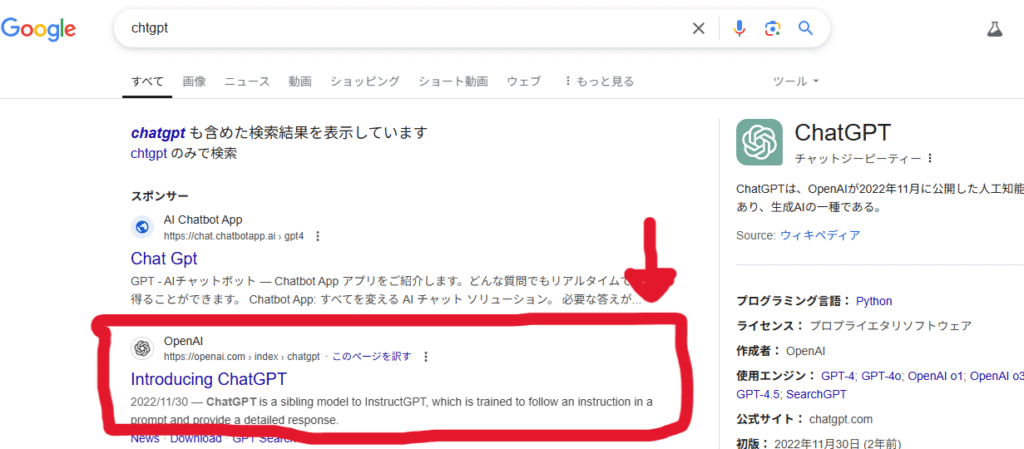Click ChatGPT knowledge panel title
The image size is (1024, 449).
pyautogui.click(x=842, y=132)
